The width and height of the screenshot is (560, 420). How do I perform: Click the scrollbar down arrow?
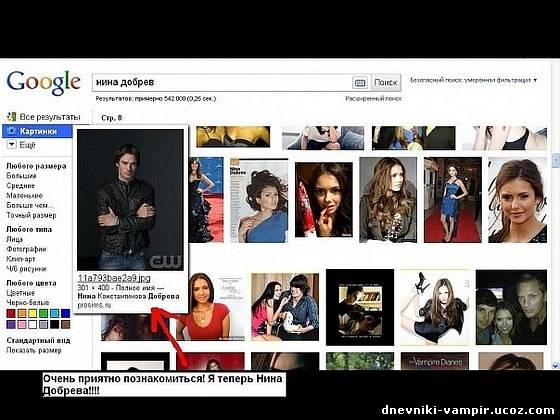555,366
